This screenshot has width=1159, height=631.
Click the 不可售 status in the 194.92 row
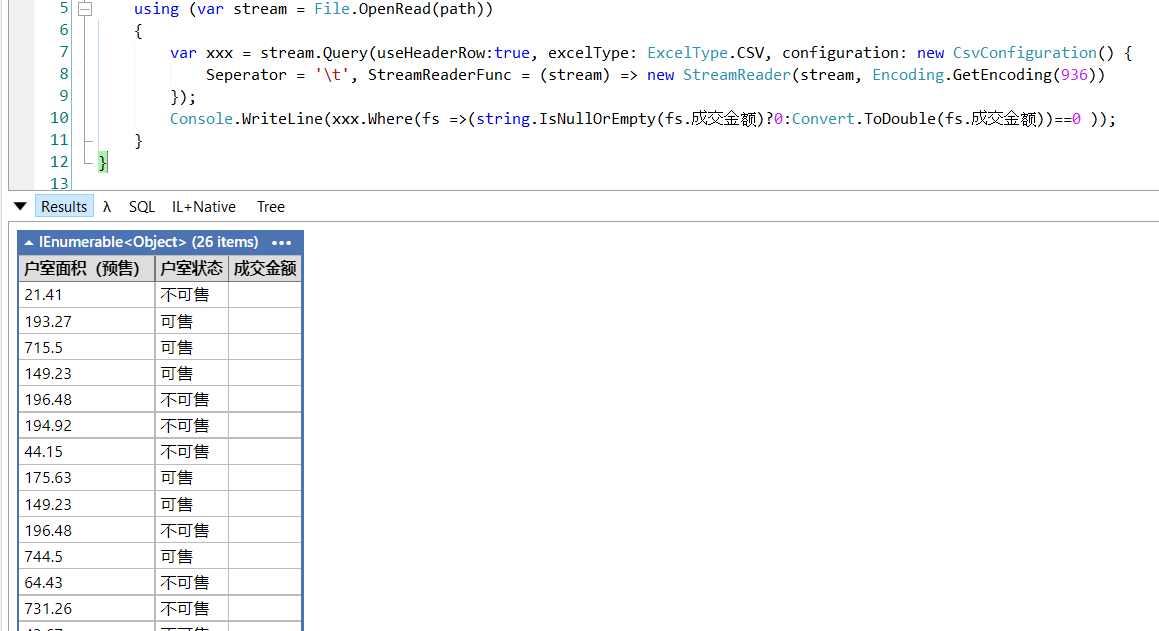point(185,426)
